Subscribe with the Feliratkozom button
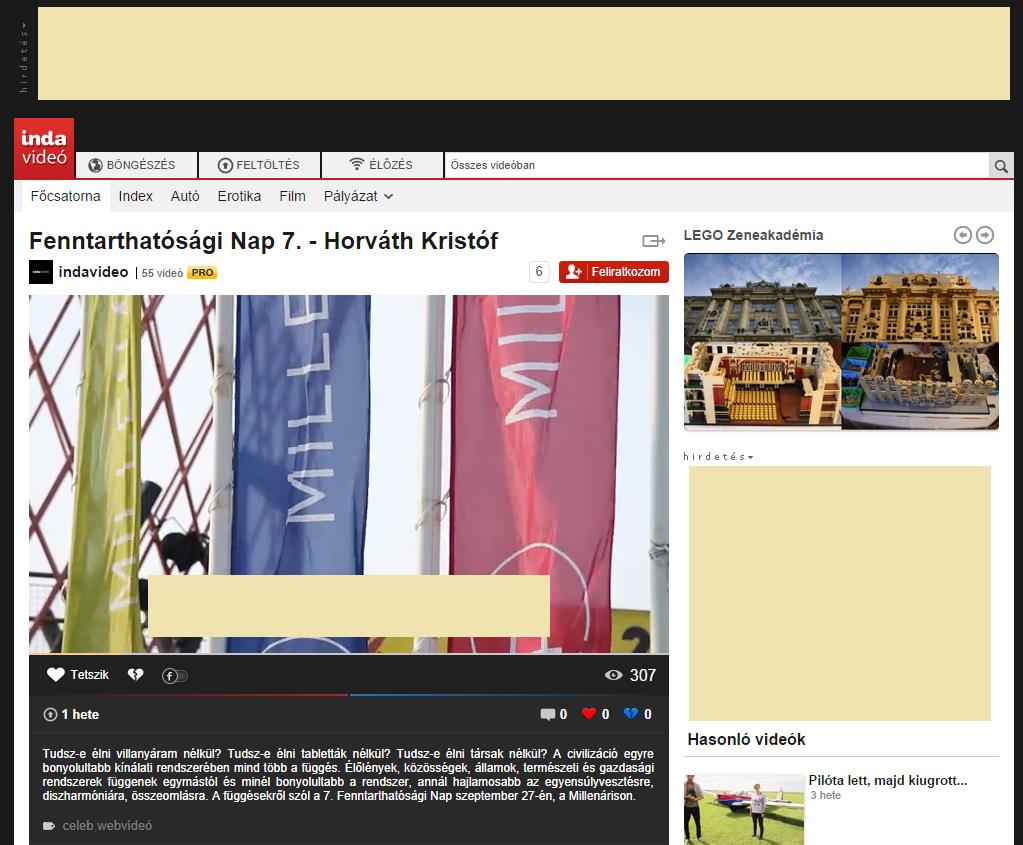This screenshot has height=845, width=1023. click(613, 271)
